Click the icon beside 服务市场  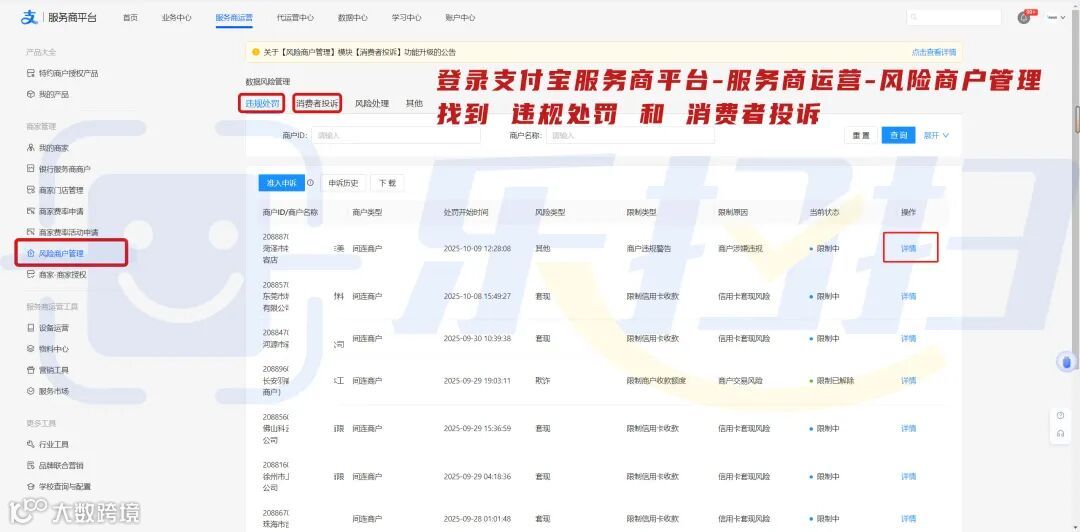coord(30,391)
